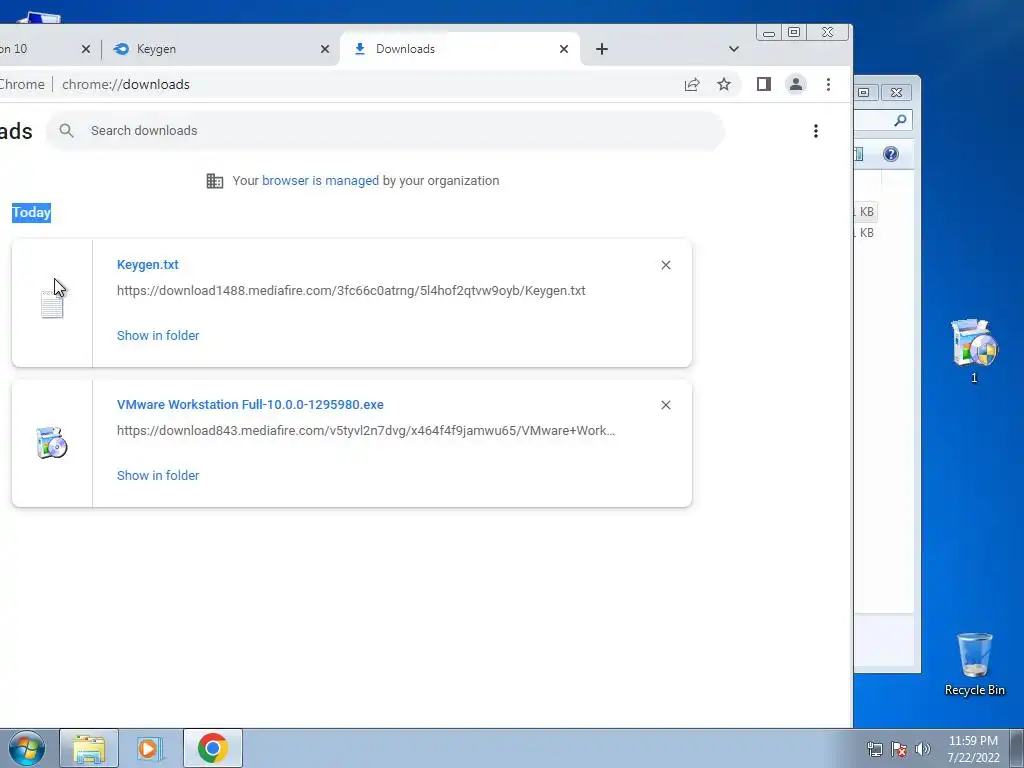Click the clock showing 11:59 PM
The image size is (1024, 768).
(973, 749)
